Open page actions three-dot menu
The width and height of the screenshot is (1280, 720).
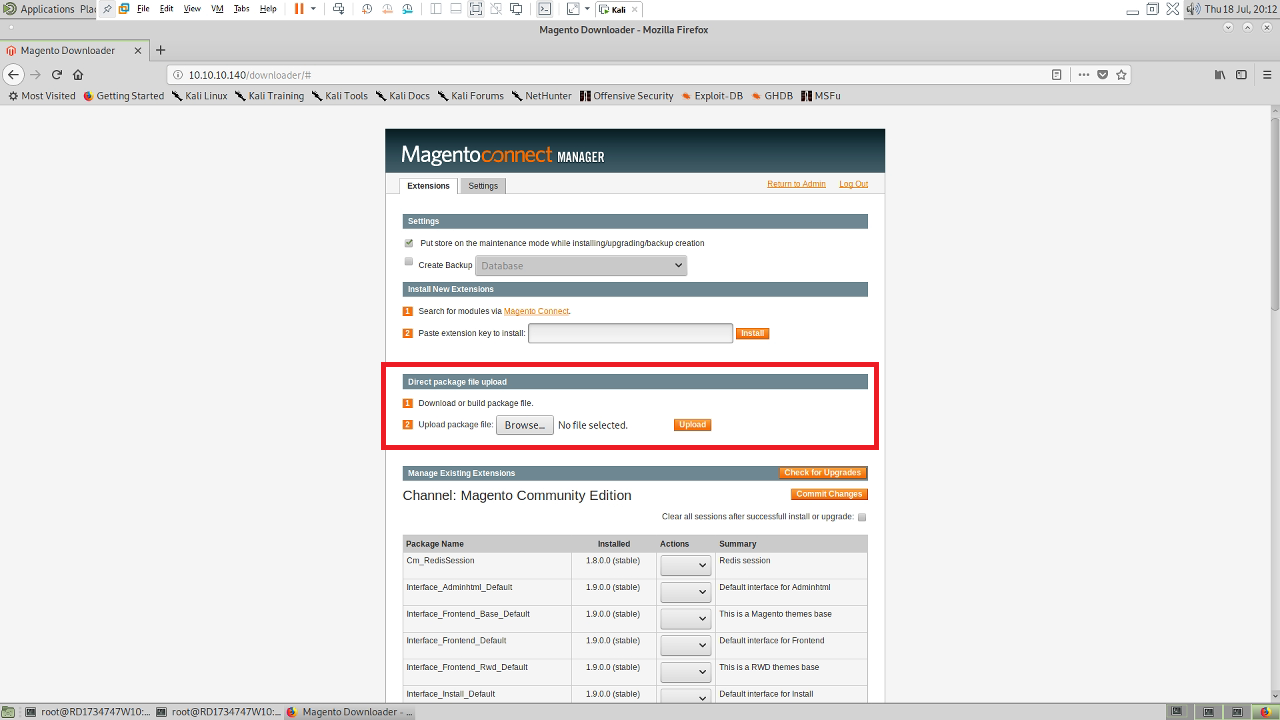coord(1083,74)
